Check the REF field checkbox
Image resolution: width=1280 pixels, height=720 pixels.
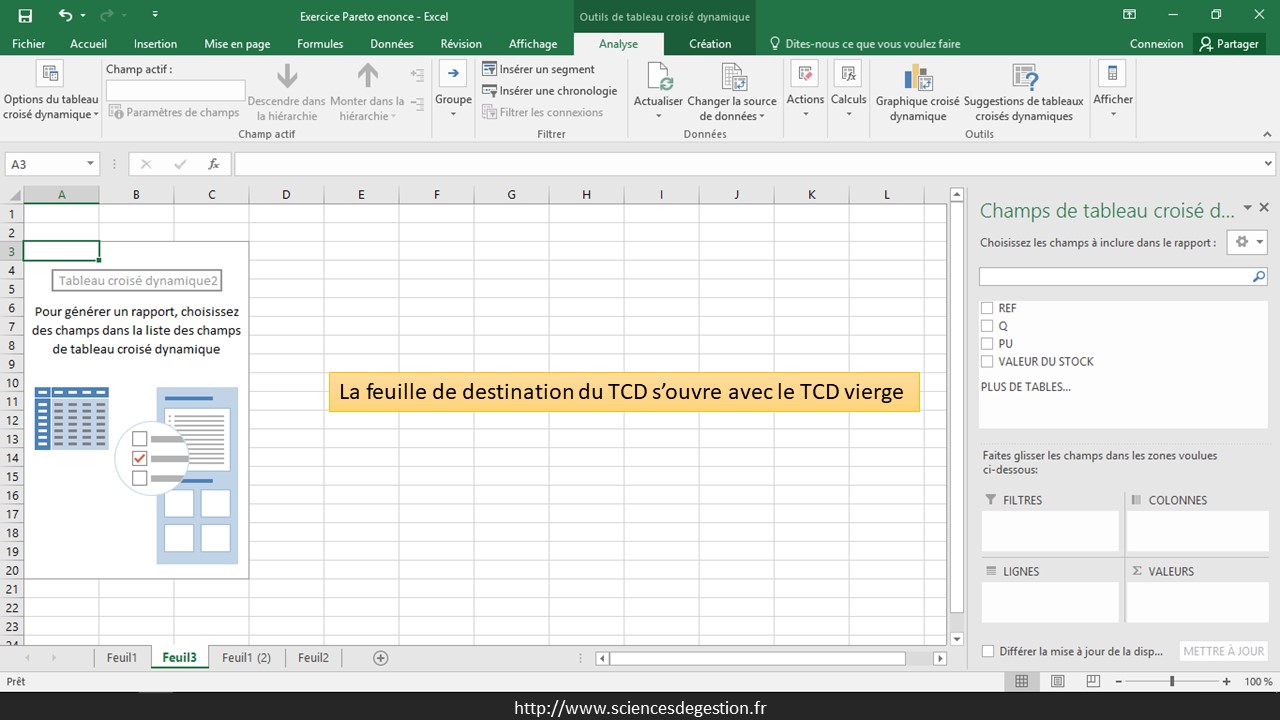[x=987, y=308]
